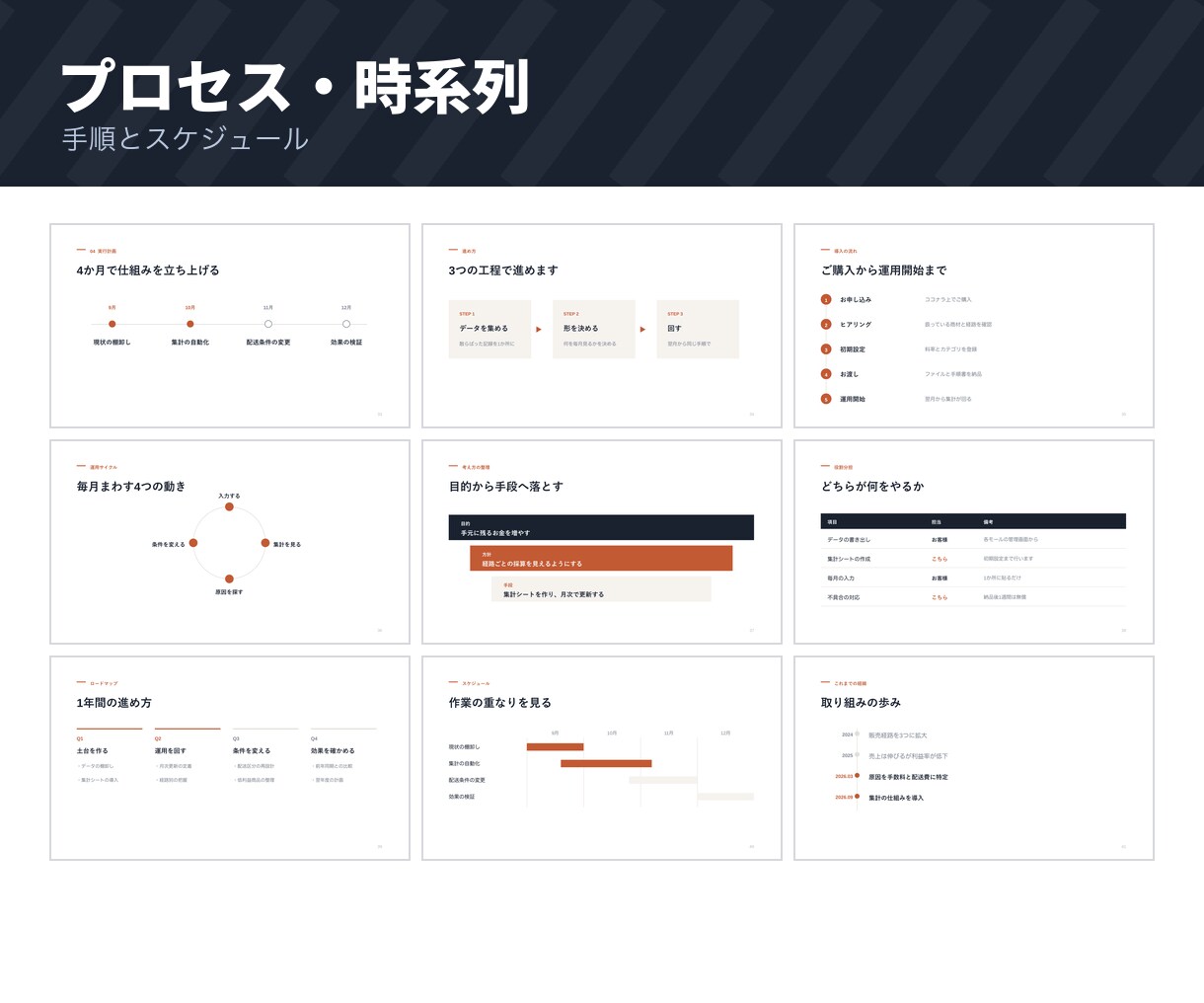Click the 2025 '売上は伸びるが利益率が低下' entry
1204x1003 pixels.
click(908, 756)
